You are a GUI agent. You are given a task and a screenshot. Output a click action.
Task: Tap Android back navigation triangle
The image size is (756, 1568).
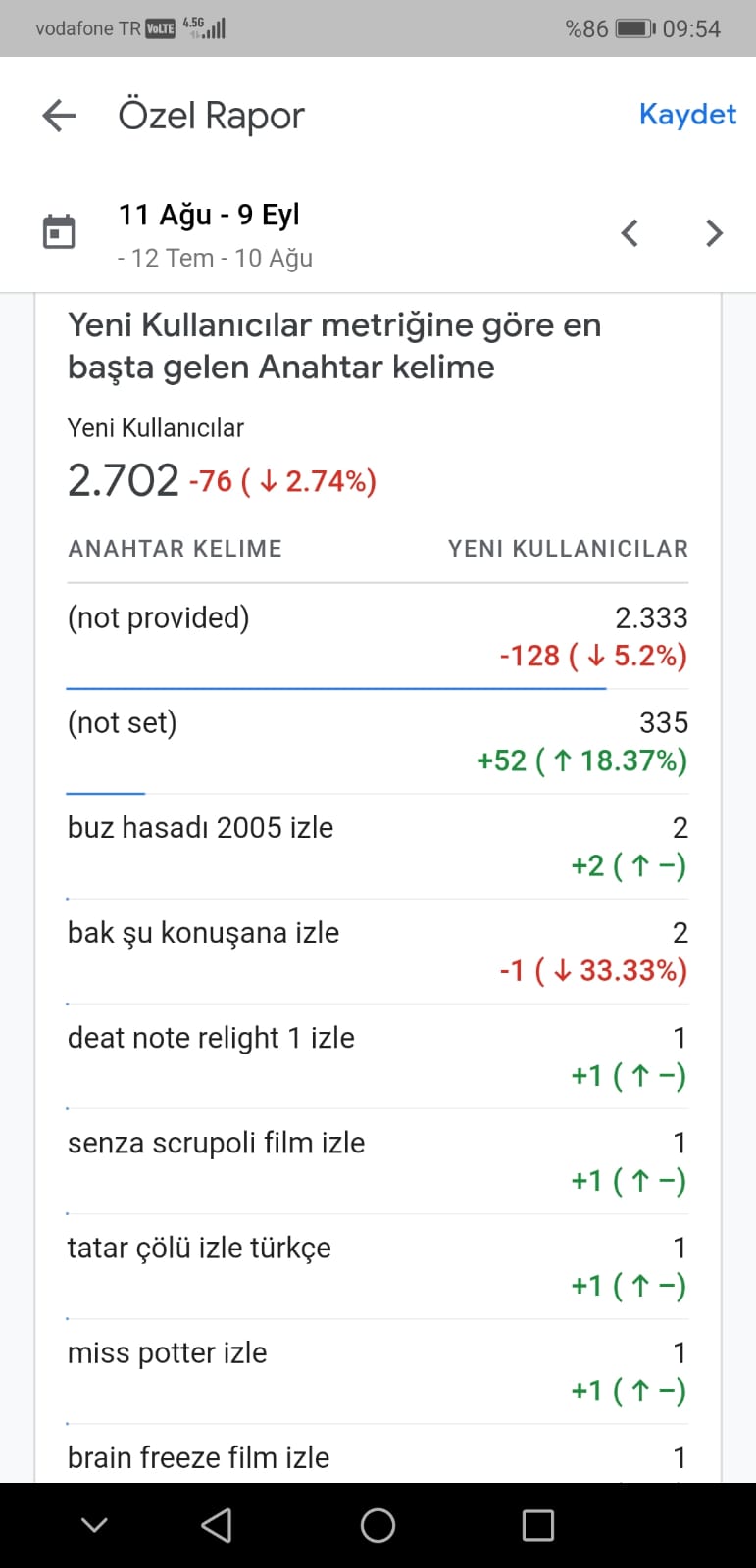(217, 1525)
